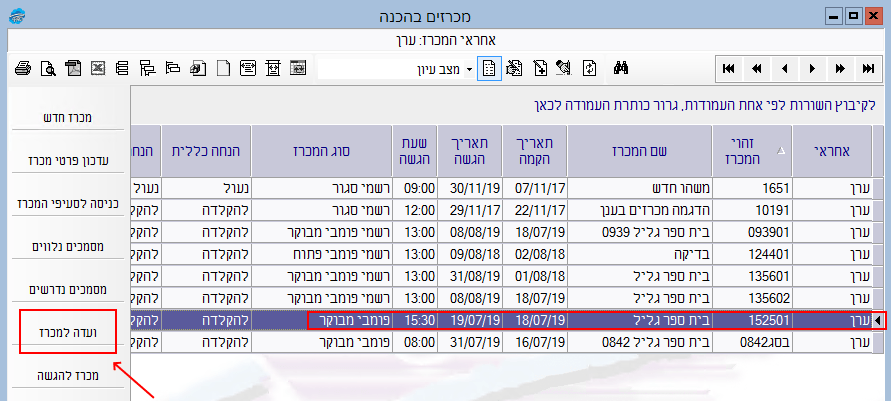Click the blank page icon in toolbar

pos(224,68)
